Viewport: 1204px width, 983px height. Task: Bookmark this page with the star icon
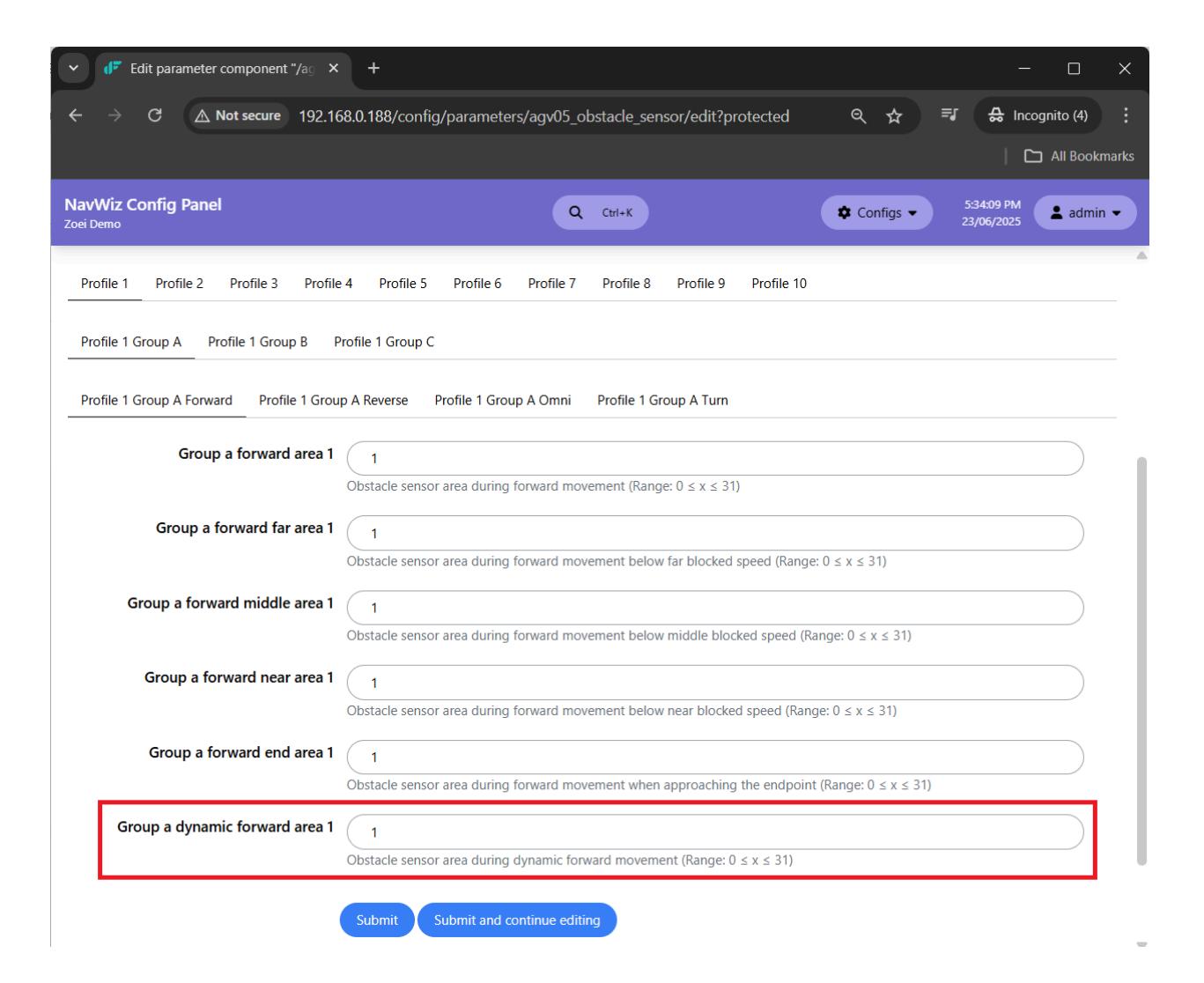(x=894, y=116)
